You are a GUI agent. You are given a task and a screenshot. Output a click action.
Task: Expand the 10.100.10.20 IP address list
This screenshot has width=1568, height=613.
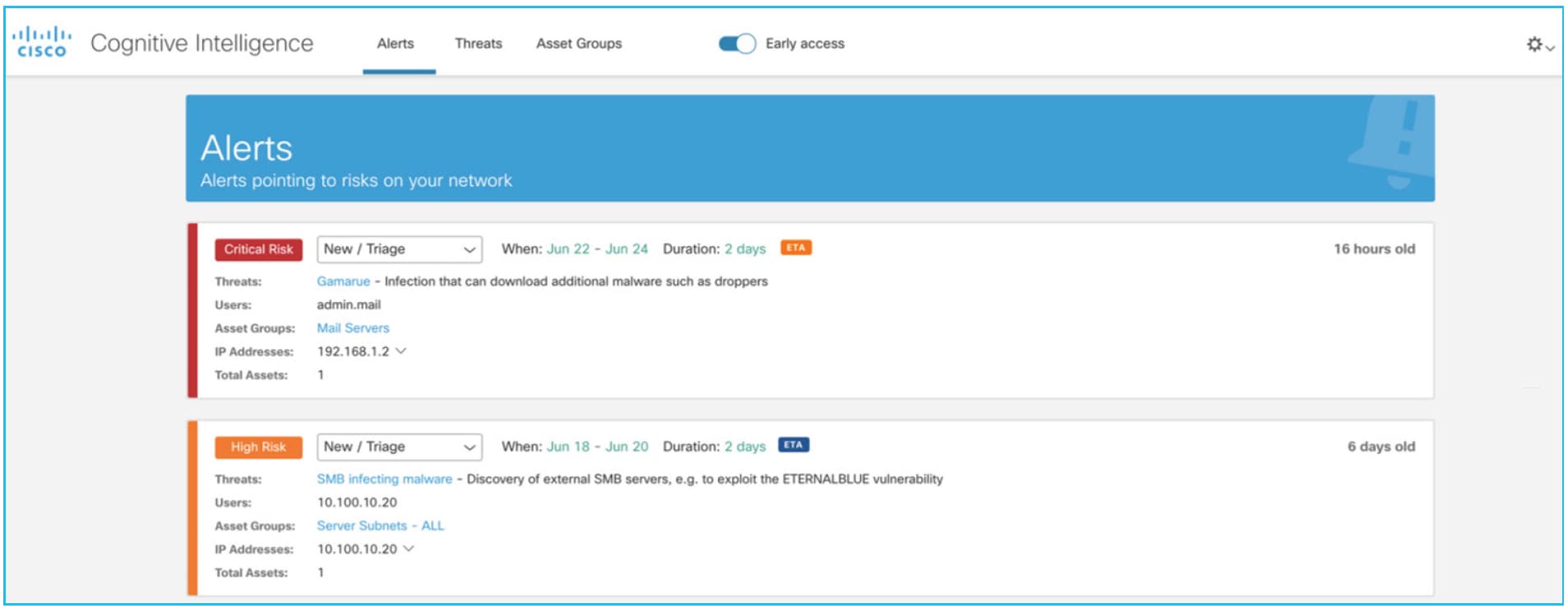(x=409, y=549)
